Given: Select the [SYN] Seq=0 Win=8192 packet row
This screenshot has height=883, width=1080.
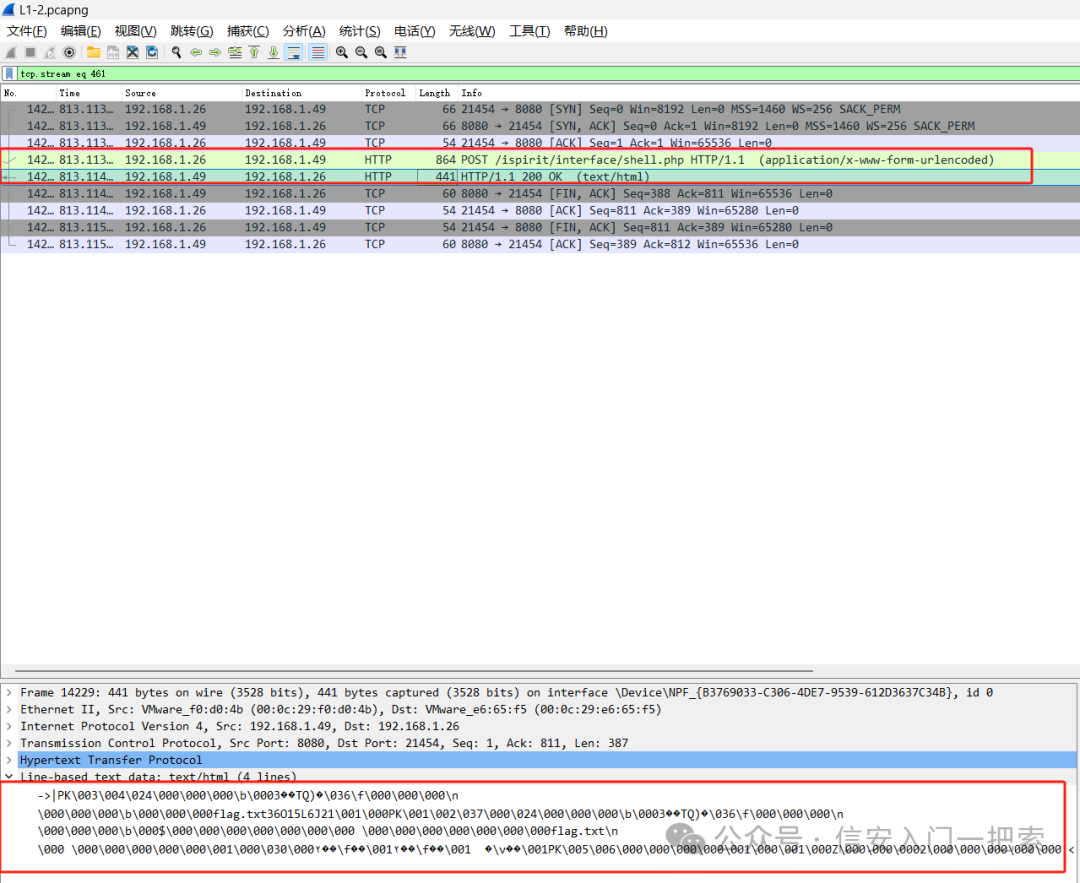Looking at the screenshot, I should tap(540, 109).
